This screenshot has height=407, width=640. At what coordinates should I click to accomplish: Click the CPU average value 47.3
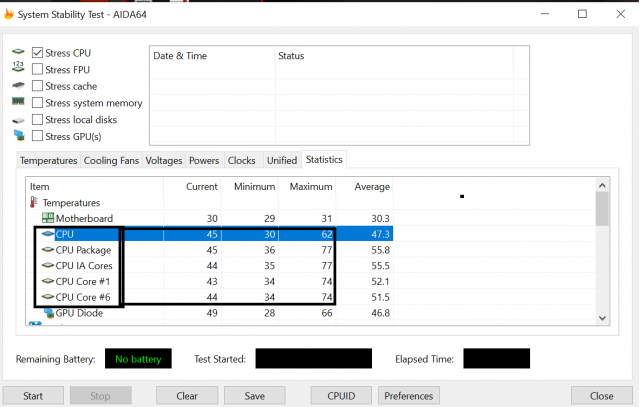380,234
